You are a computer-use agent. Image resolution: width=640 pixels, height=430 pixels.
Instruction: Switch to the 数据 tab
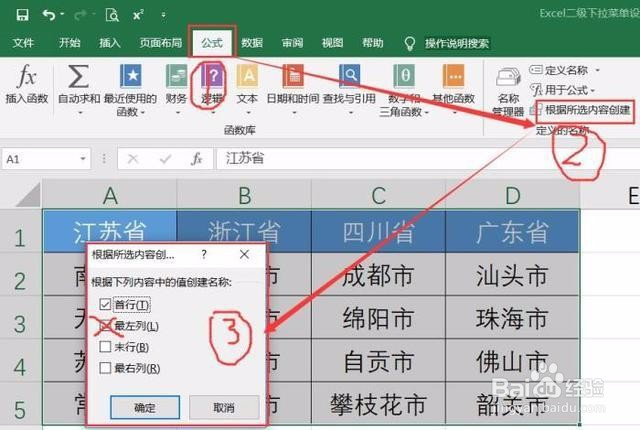(252, 43)
